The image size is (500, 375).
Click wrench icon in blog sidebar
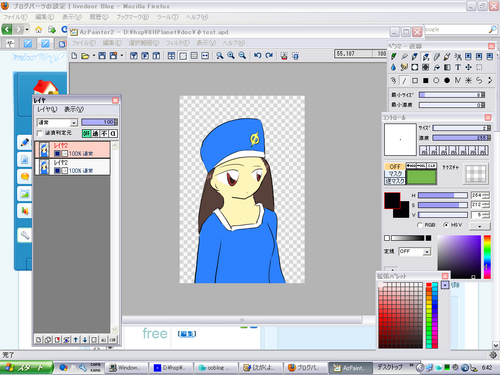click(x=25, y=235)
